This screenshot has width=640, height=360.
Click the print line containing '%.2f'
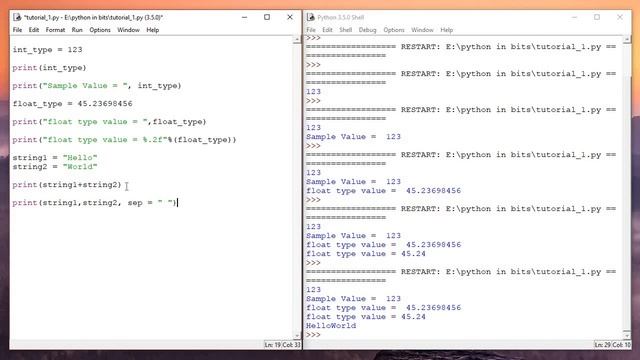point(124,140)
